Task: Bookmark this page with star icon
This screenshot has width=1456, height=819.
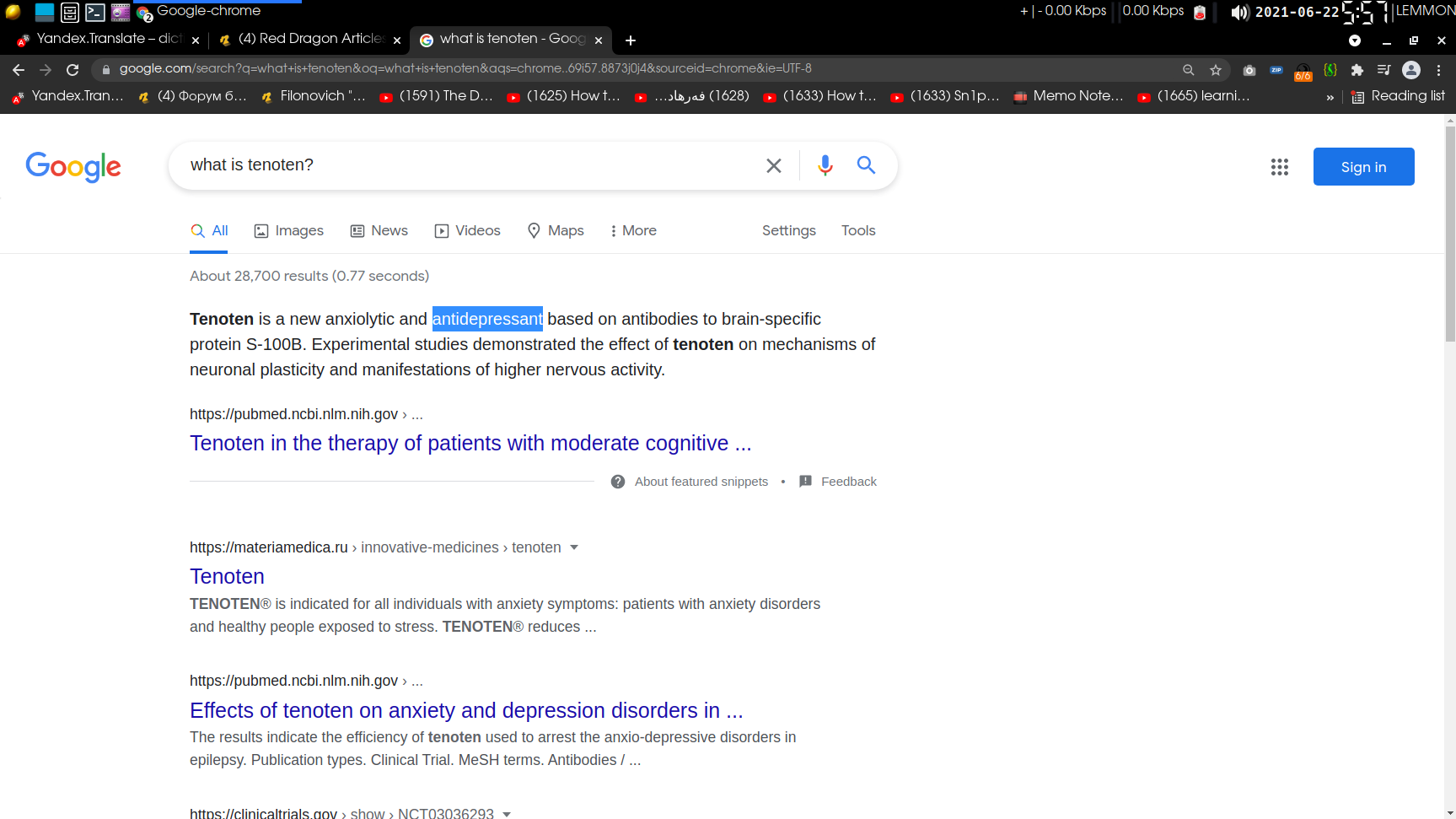Action: point(1215,70)
